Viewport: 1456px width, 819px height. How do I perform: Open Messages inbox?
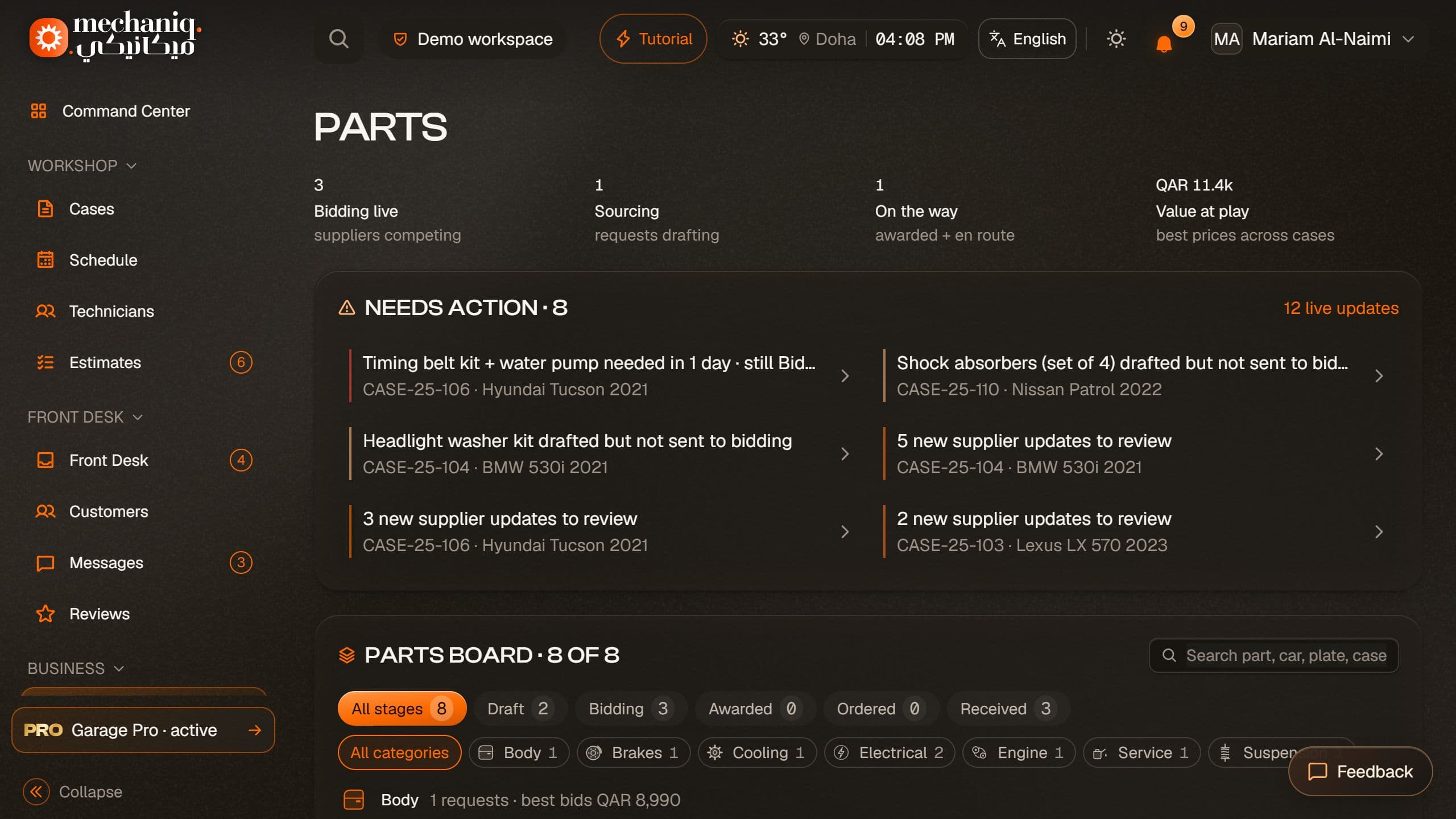coord(142,562)
